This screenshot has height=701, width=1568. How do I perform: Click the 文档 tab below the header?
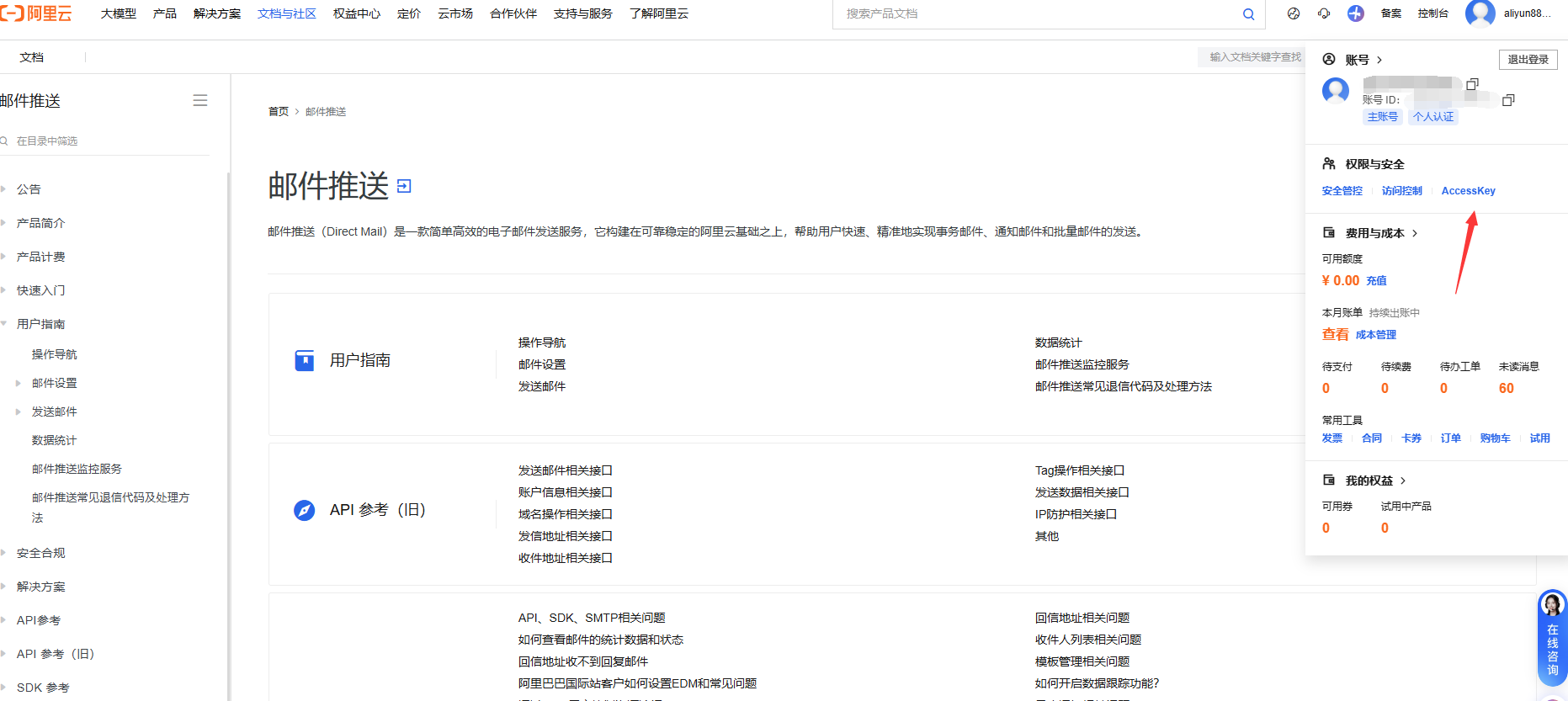[32, 57]
